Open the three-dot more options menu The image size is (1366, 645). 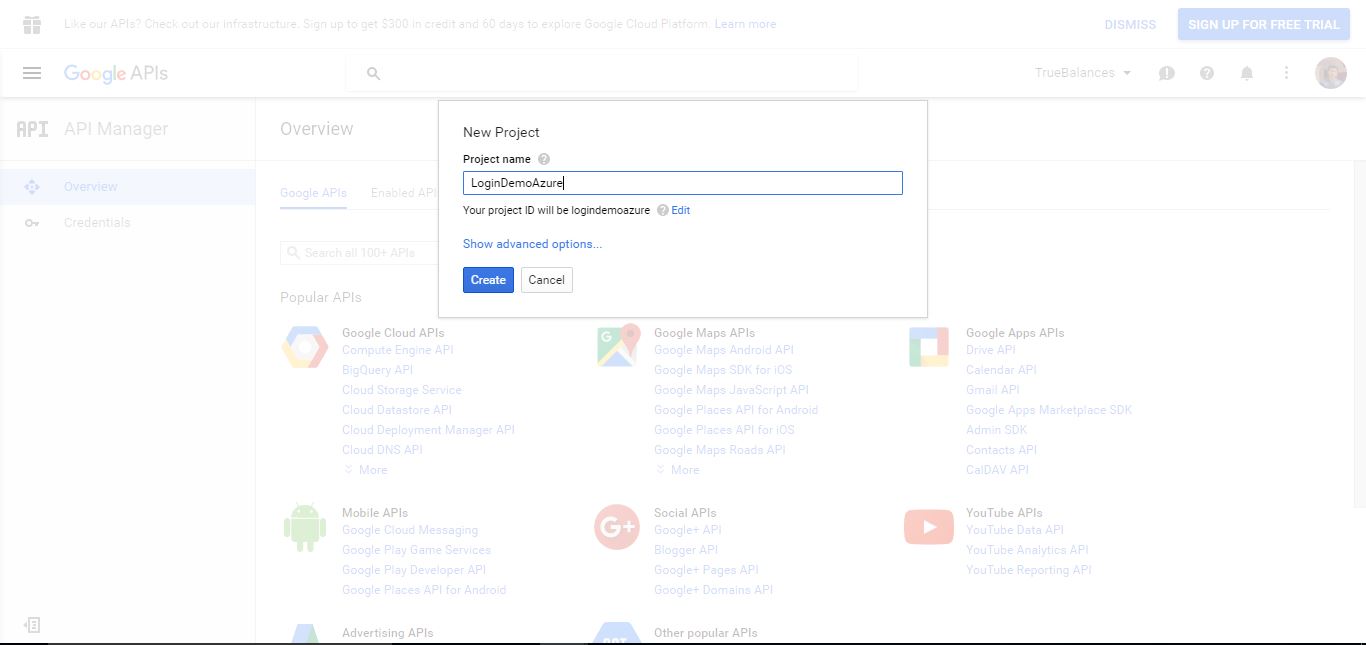[1287, 73]
